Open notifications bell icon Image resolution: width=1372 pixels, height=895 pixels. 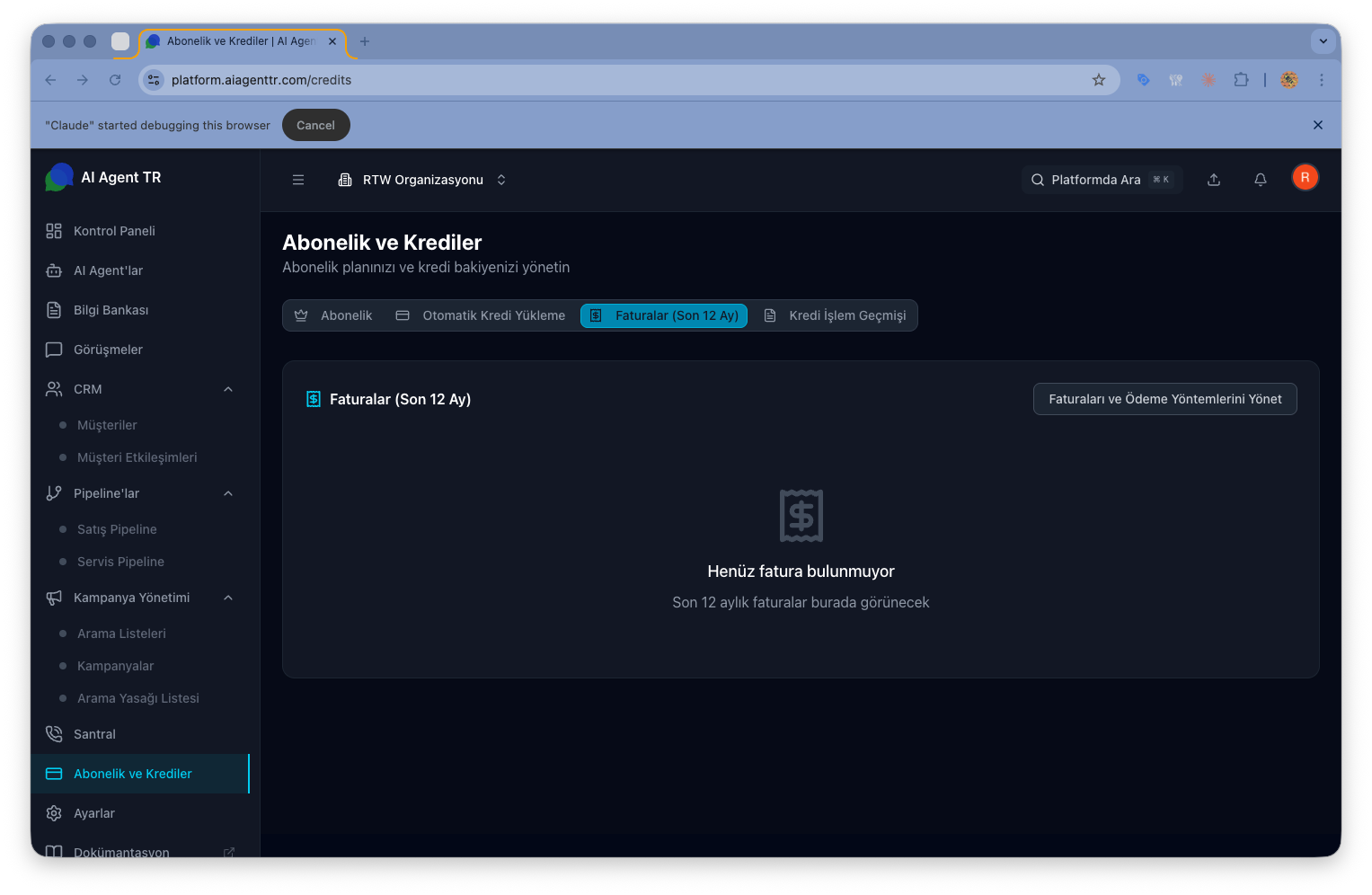pyautogui.click(x=1261, y=180)
